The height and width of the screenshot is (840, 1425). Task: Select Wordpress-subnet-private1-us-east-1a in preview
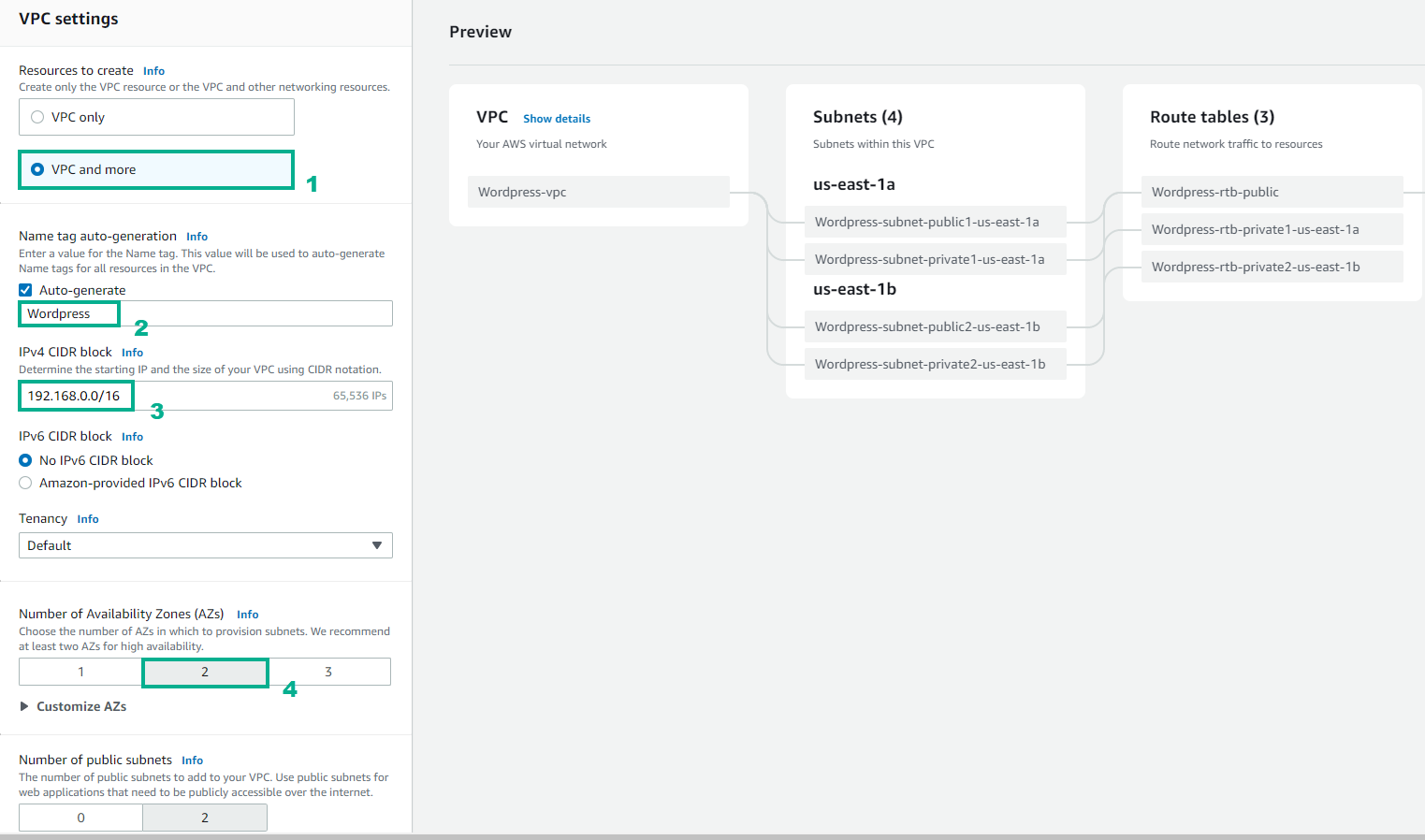tap(936, 259)
